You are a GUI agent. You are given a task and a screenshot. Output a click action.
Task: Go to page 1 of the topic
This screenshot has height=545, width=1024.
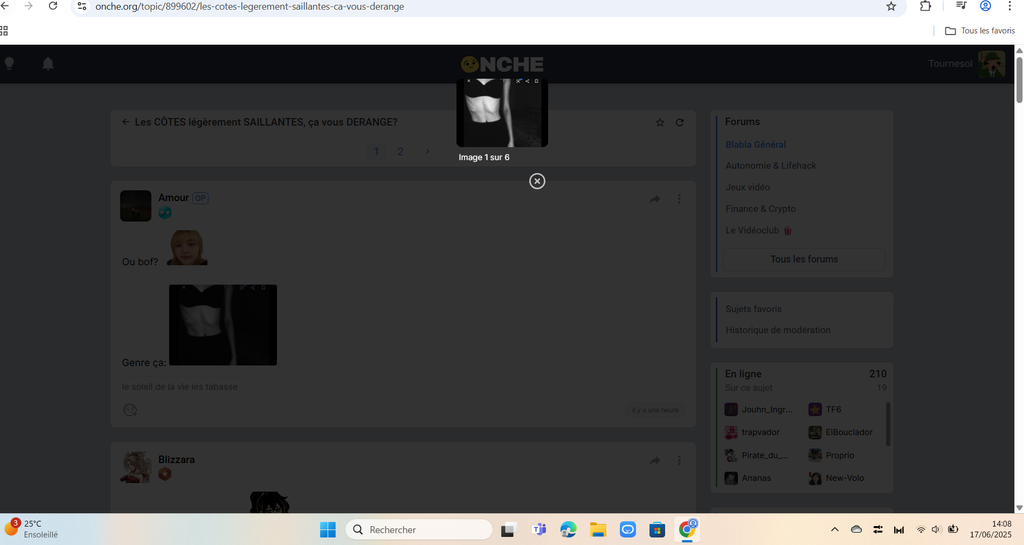[x=376, y=151]
